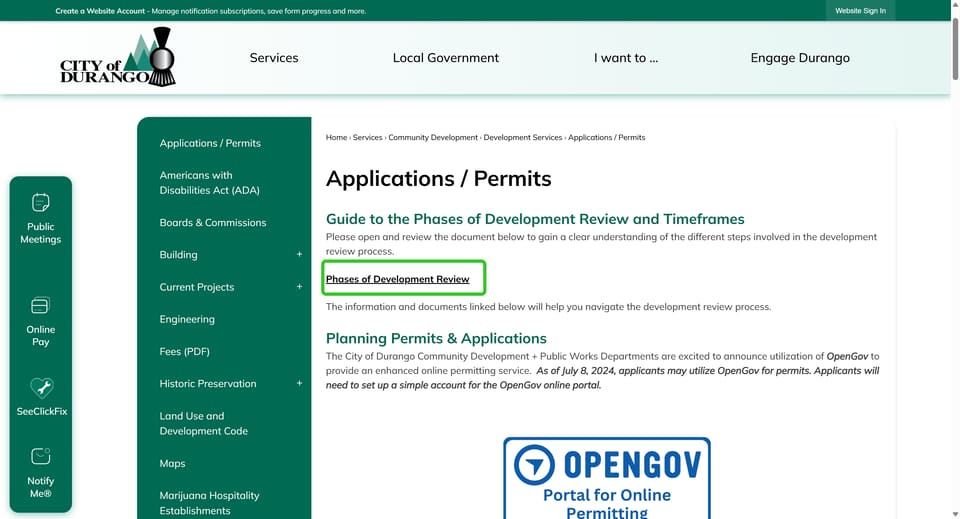
Task: Click Create a Website Account link
Action: click(100, 11)
